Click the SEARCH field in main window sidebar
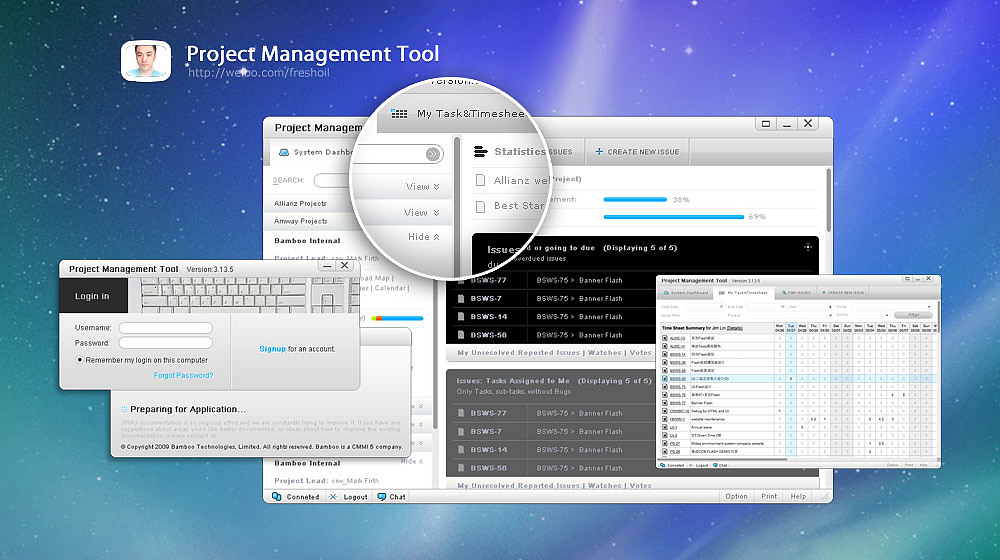This screenshot has width=1000, height=560. coord(332,181)
